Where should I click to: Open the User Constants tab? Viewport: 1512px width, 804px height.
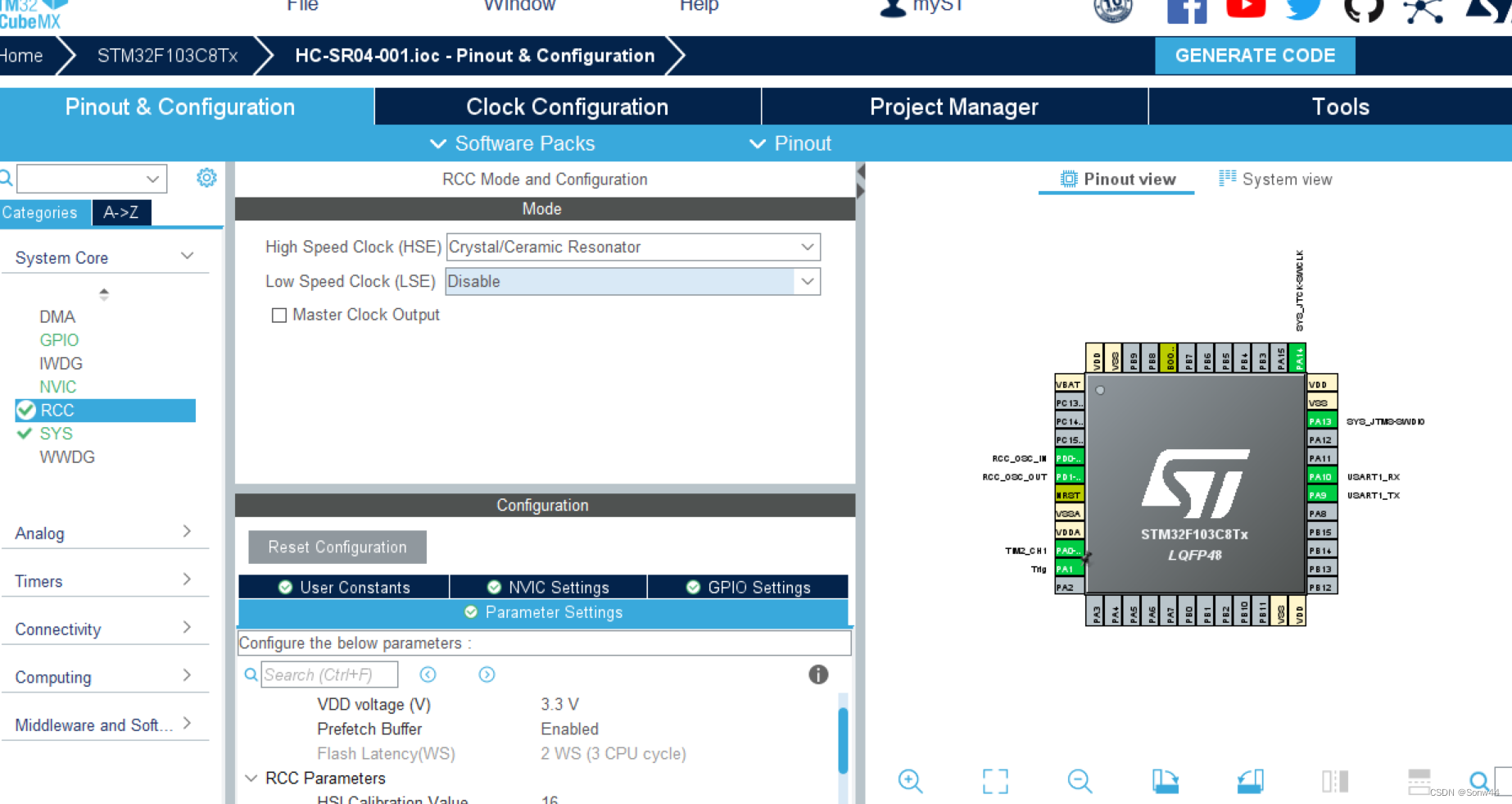[x=344, y=587]
